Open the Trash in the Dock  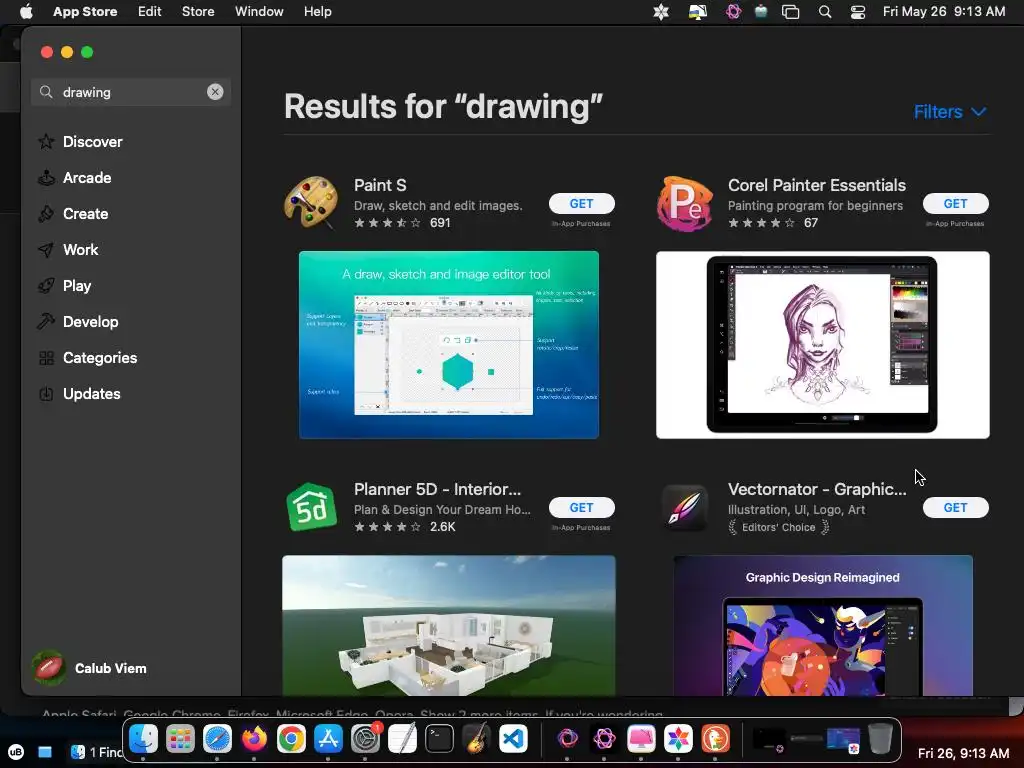pyautogui.click(x=880, y=739)
